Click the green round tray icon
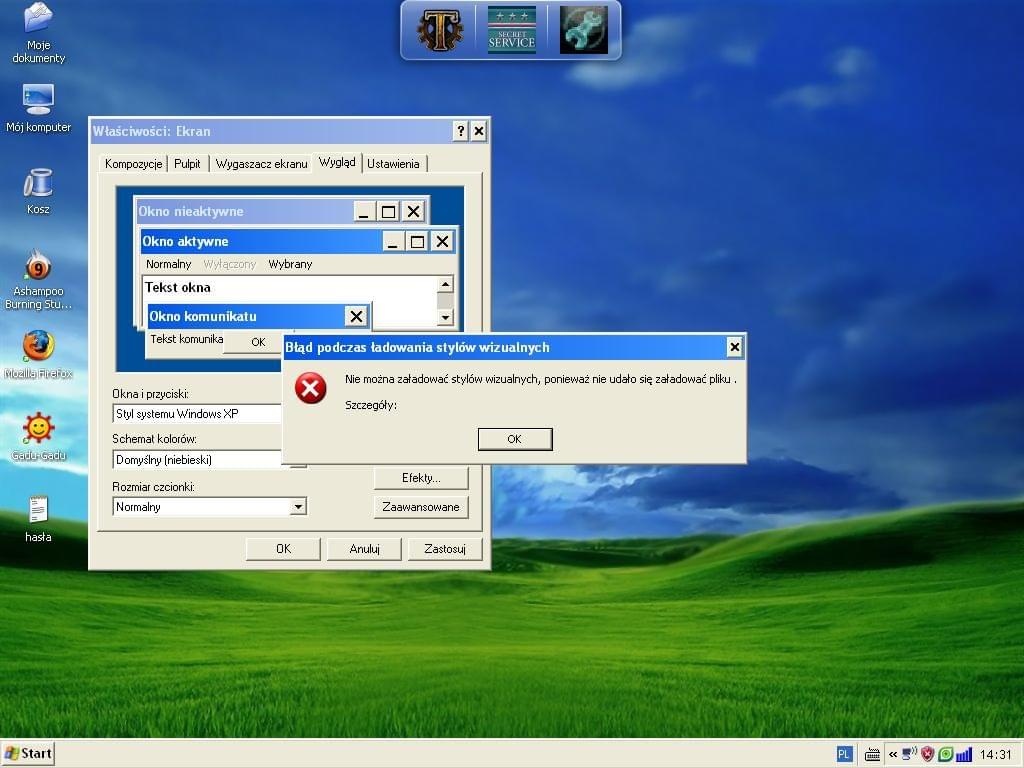This screenshot has width=1024, height=768. (945, 754)
